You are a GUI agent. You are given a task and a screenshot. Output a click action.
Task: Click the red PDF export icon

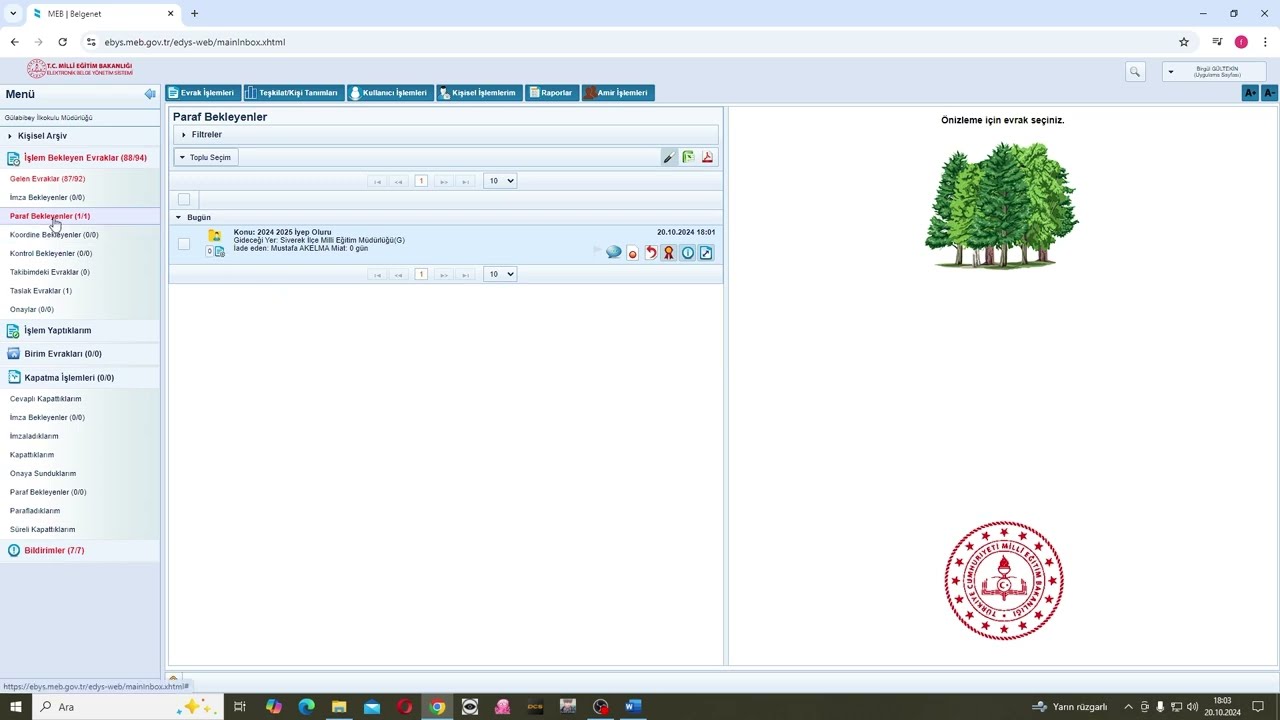(707, 157)
